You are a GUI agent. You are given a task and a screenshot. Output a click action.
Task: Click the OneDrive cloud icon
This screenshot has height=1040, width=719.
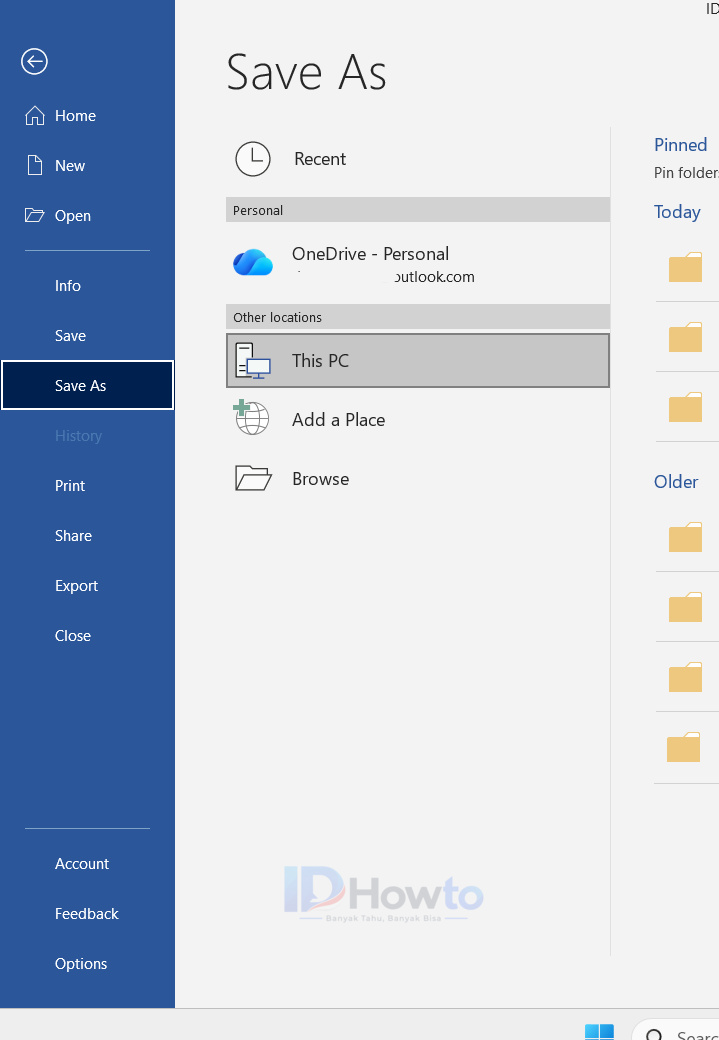(253, 263)
